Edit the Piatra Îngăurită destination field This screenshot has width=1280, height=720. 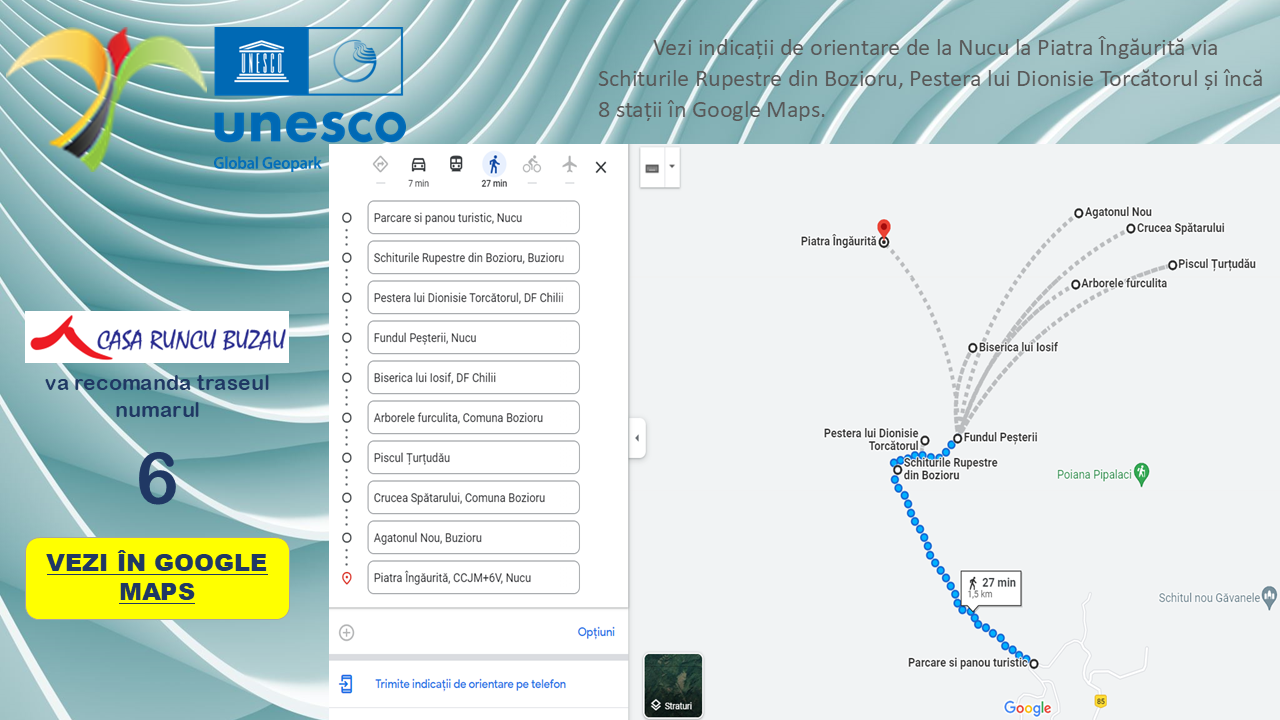click(473, 578)
